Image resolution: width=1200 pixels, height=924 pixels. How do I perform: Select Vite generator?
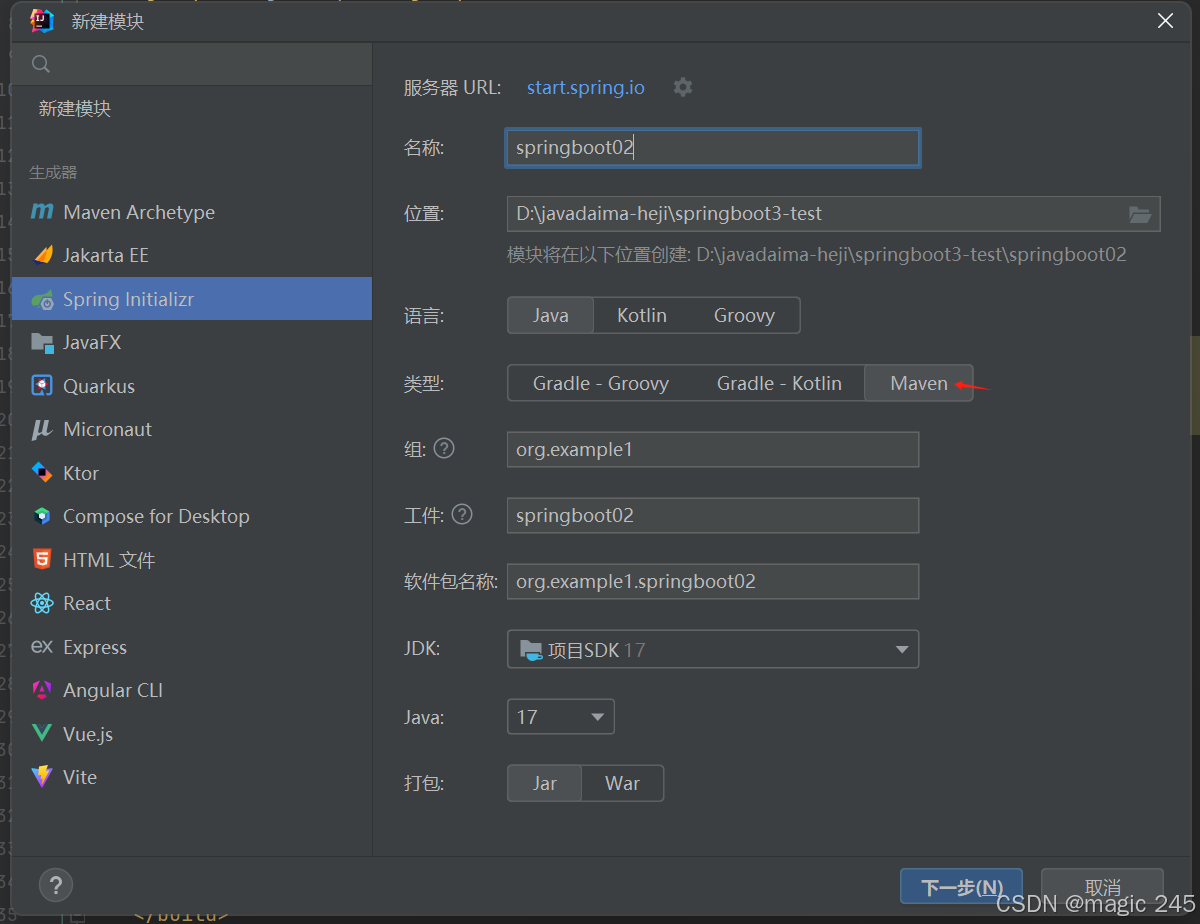(x=192, y=777)
